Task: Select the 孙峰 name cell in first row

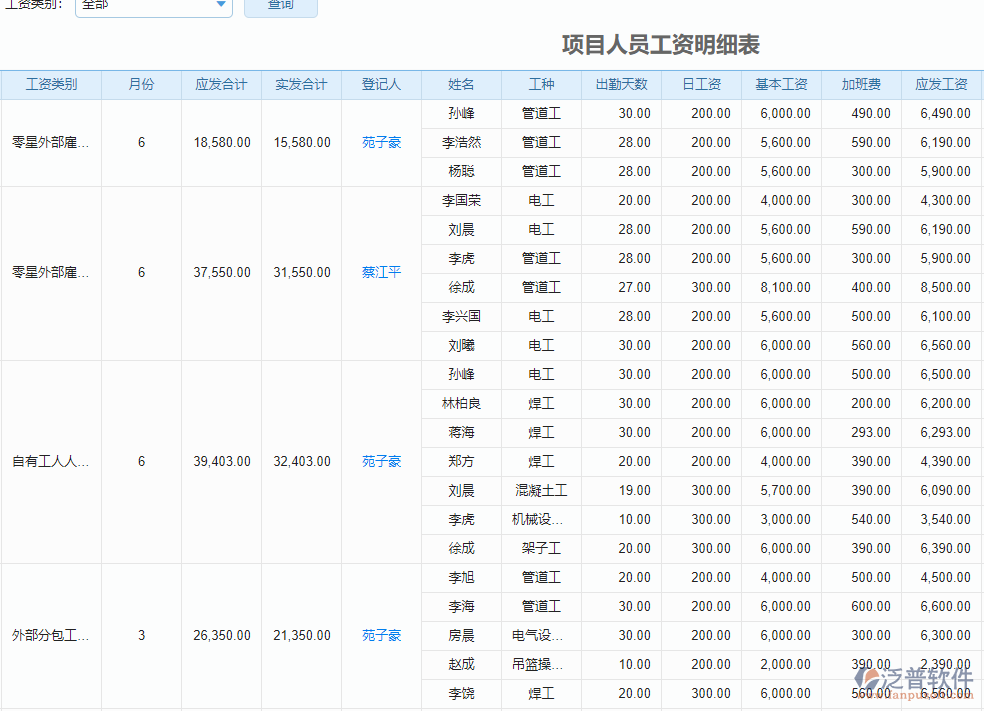Action: [461, 113]
